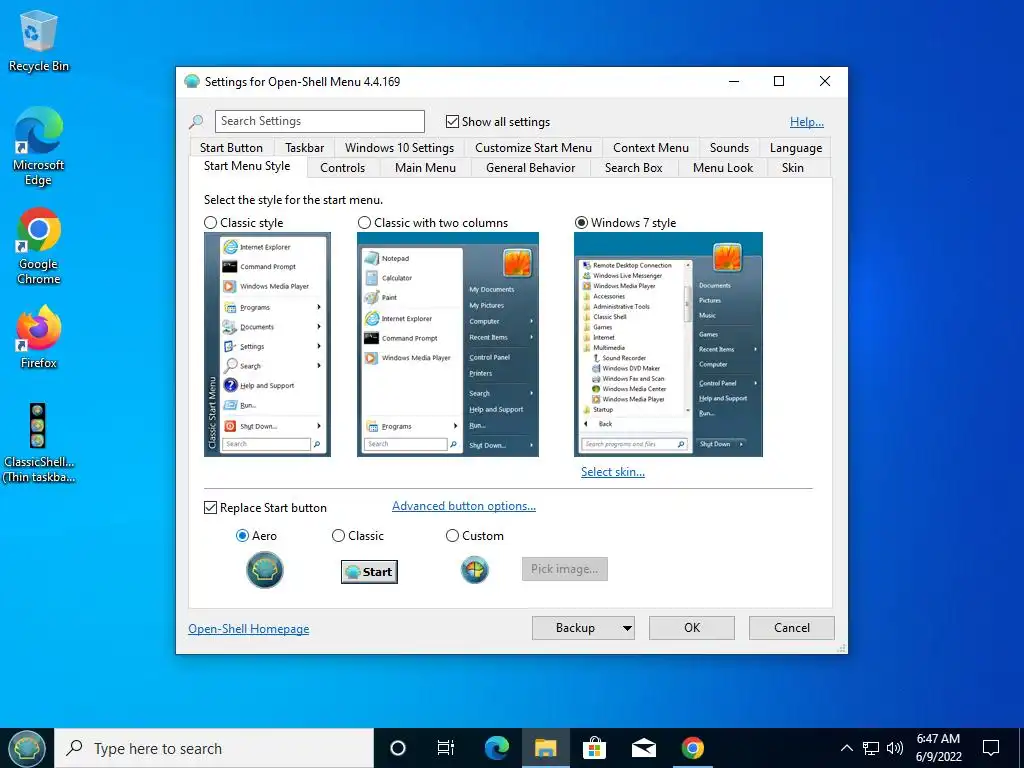The width and height of the screenshot is (1024, 768).
Task: Switch to the Context Menu tab
Action: (650, 148)
